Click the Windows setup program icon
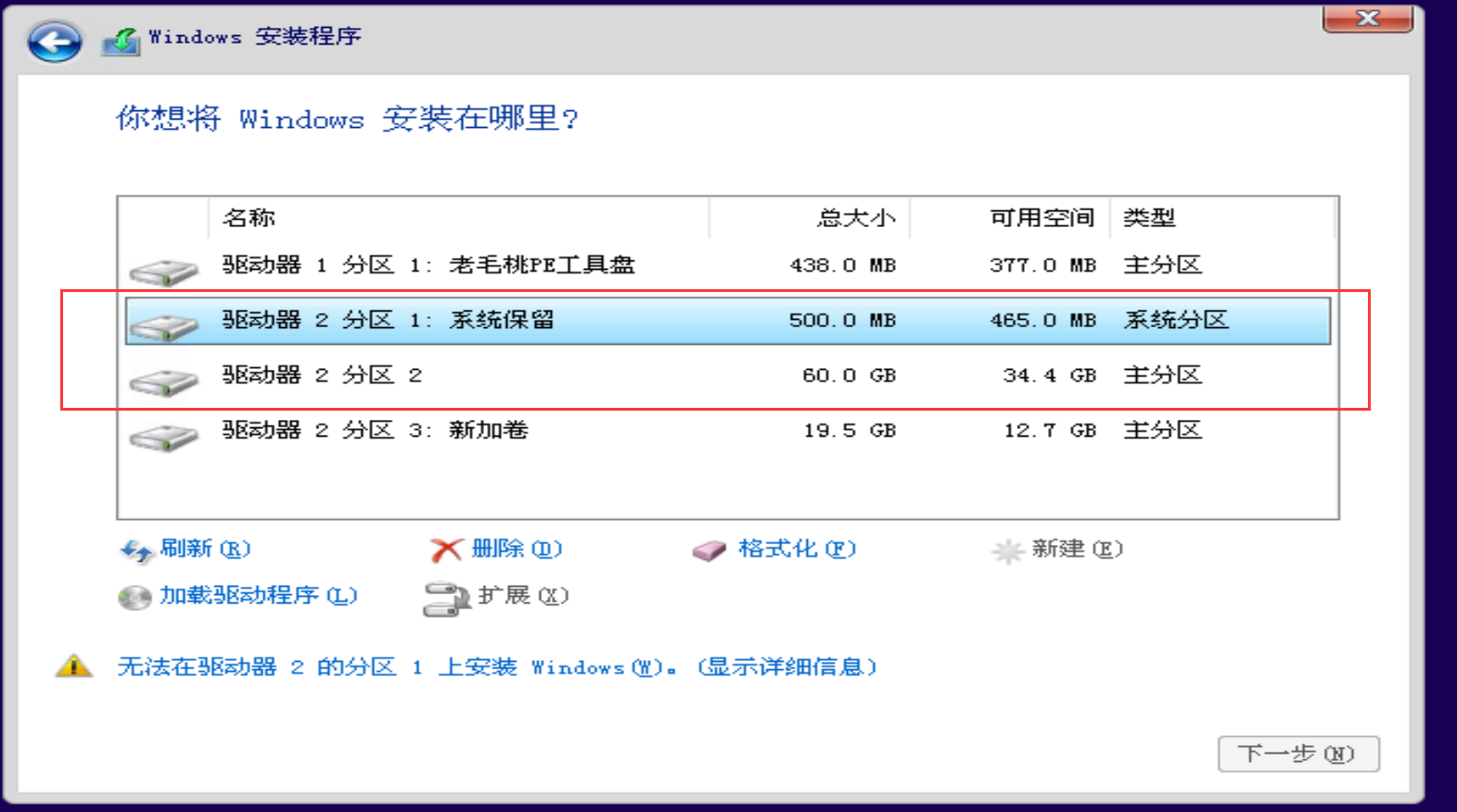The height and width of the screenshot is (812, 1457). [x=121, y=41]
